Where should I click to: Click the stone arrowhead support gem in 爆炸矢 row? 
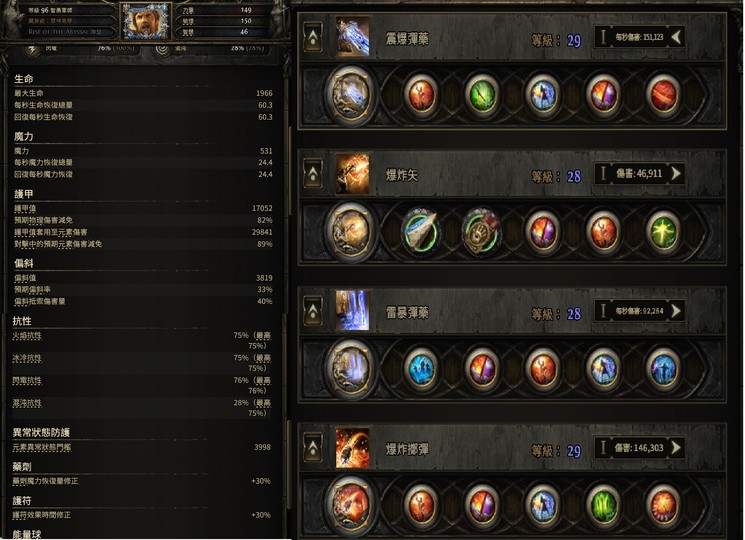pyautogui.click(x=420, y=231)
